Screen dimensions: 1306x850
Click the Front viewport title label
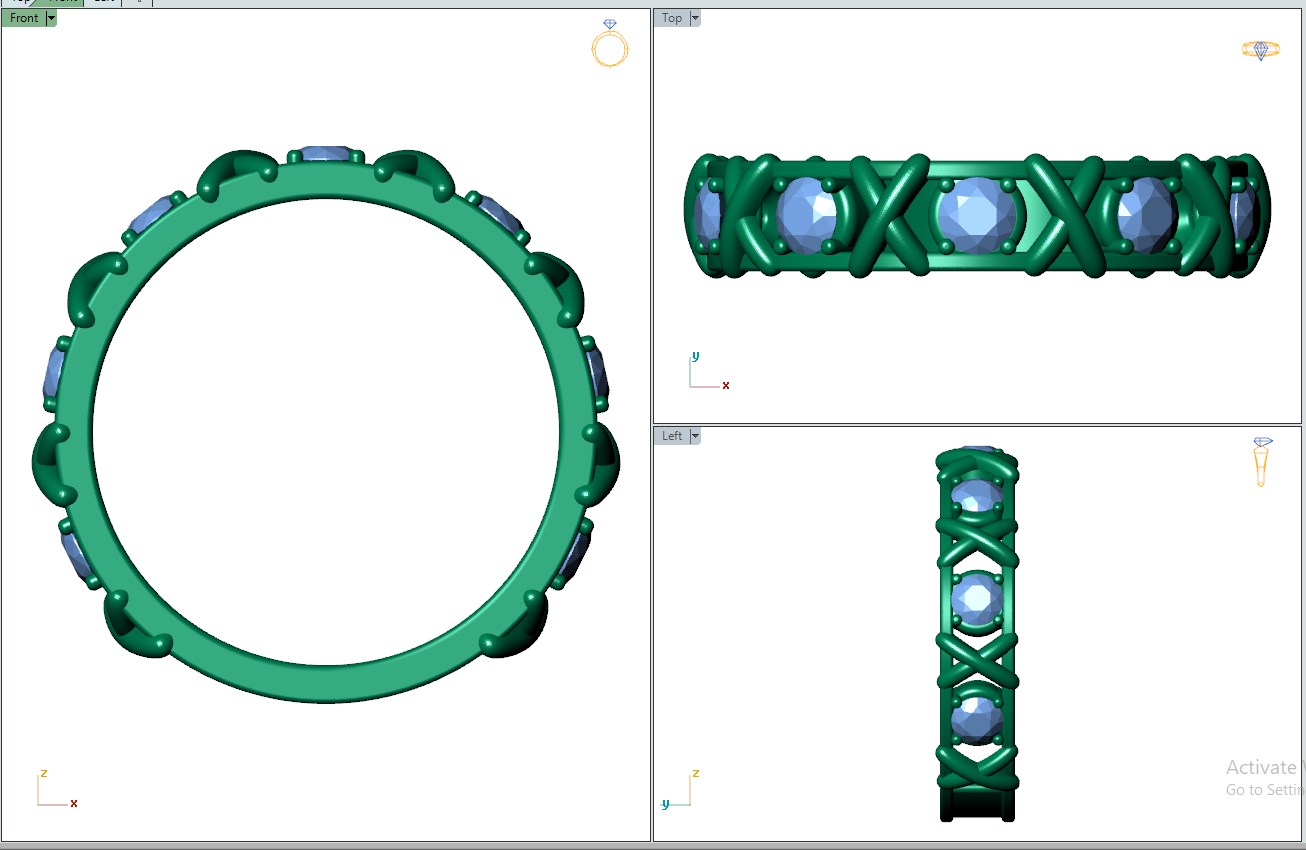(24, 18)
